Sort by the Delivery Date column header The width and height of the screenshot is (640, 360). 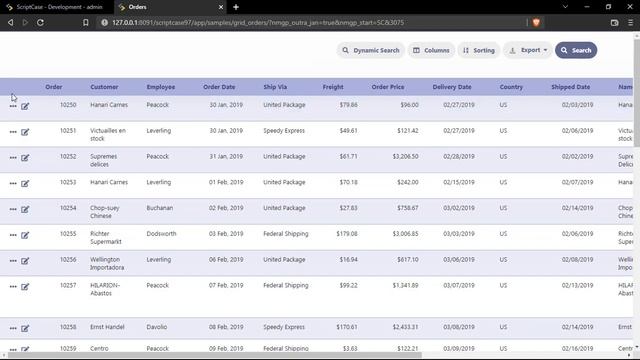pyautogui.click(x=452, y=87)
